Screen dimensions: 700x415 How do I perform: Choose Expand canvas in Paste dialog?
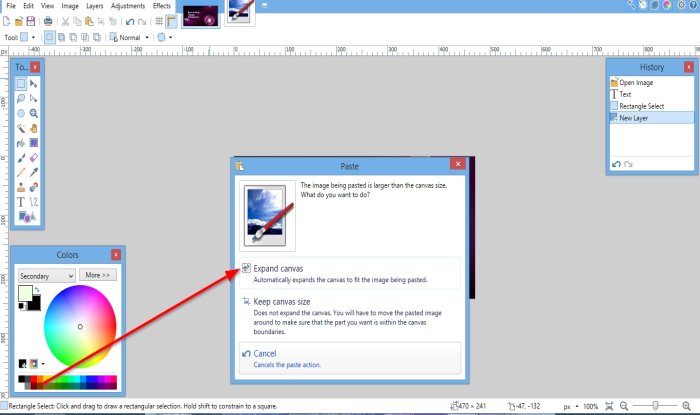[x=350, y=273]
